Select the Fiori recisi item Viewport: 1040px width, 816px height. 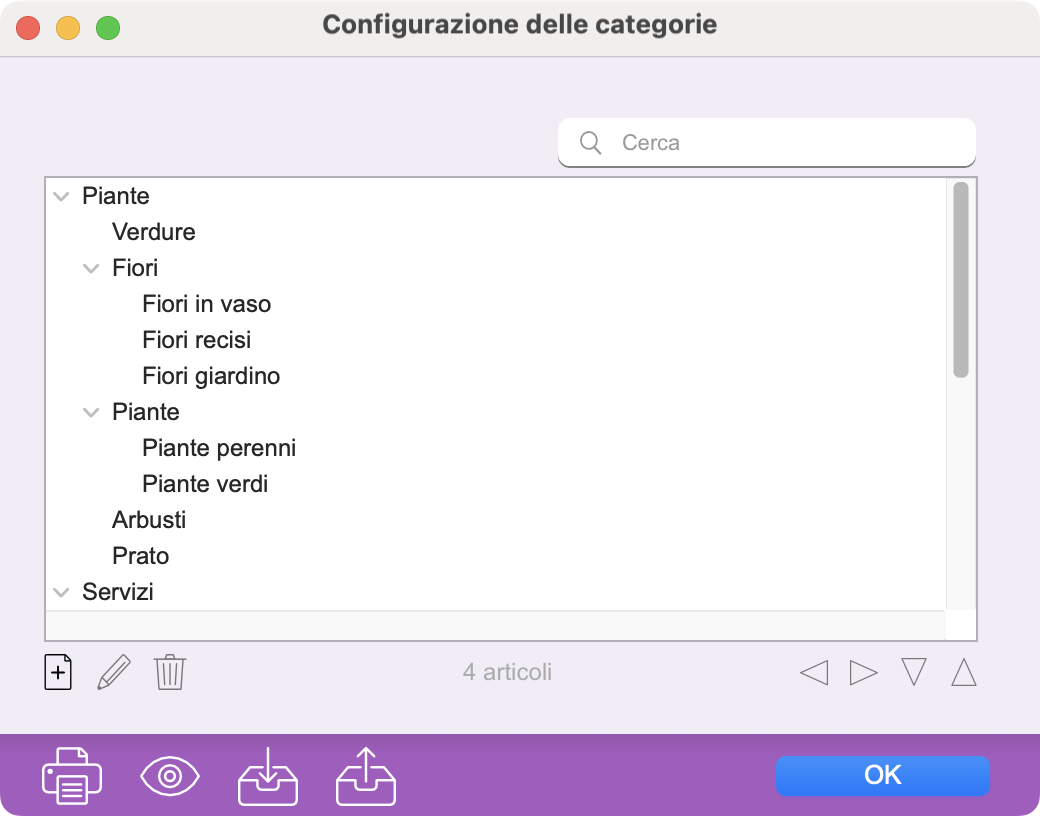click(x=196, y=340)
